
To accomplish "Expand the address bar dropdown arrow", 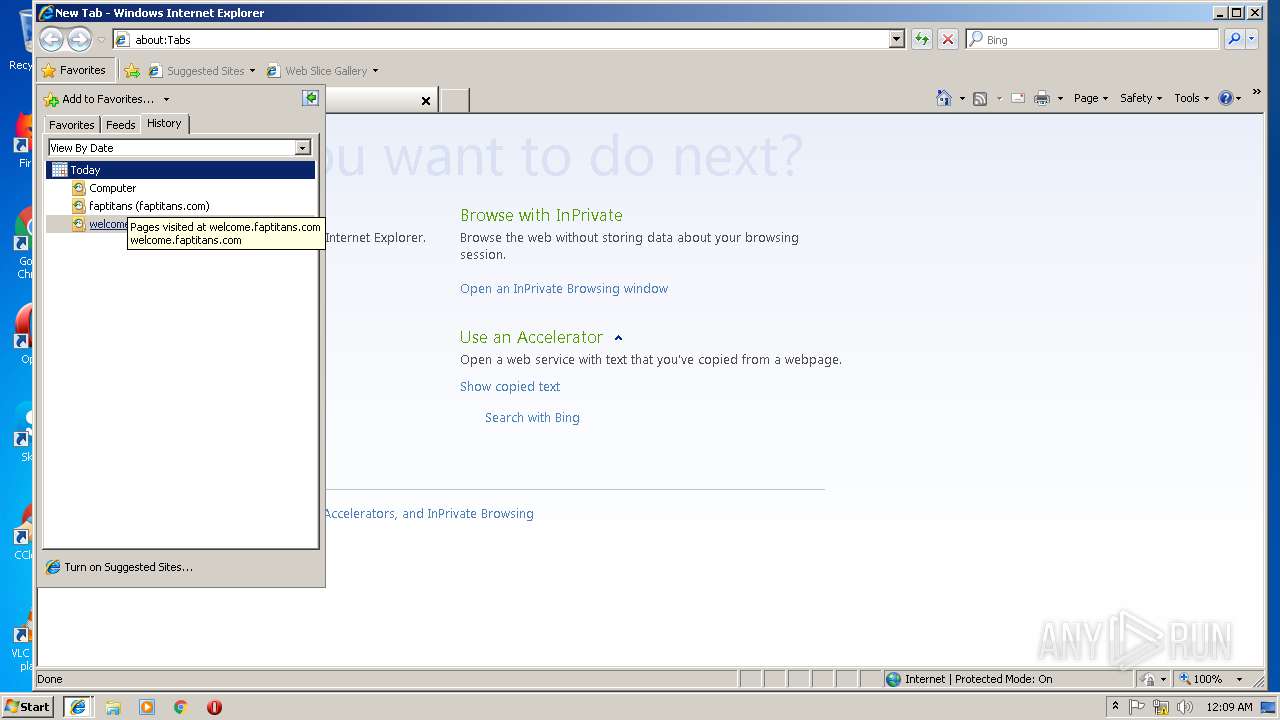I will pos(896,39).
